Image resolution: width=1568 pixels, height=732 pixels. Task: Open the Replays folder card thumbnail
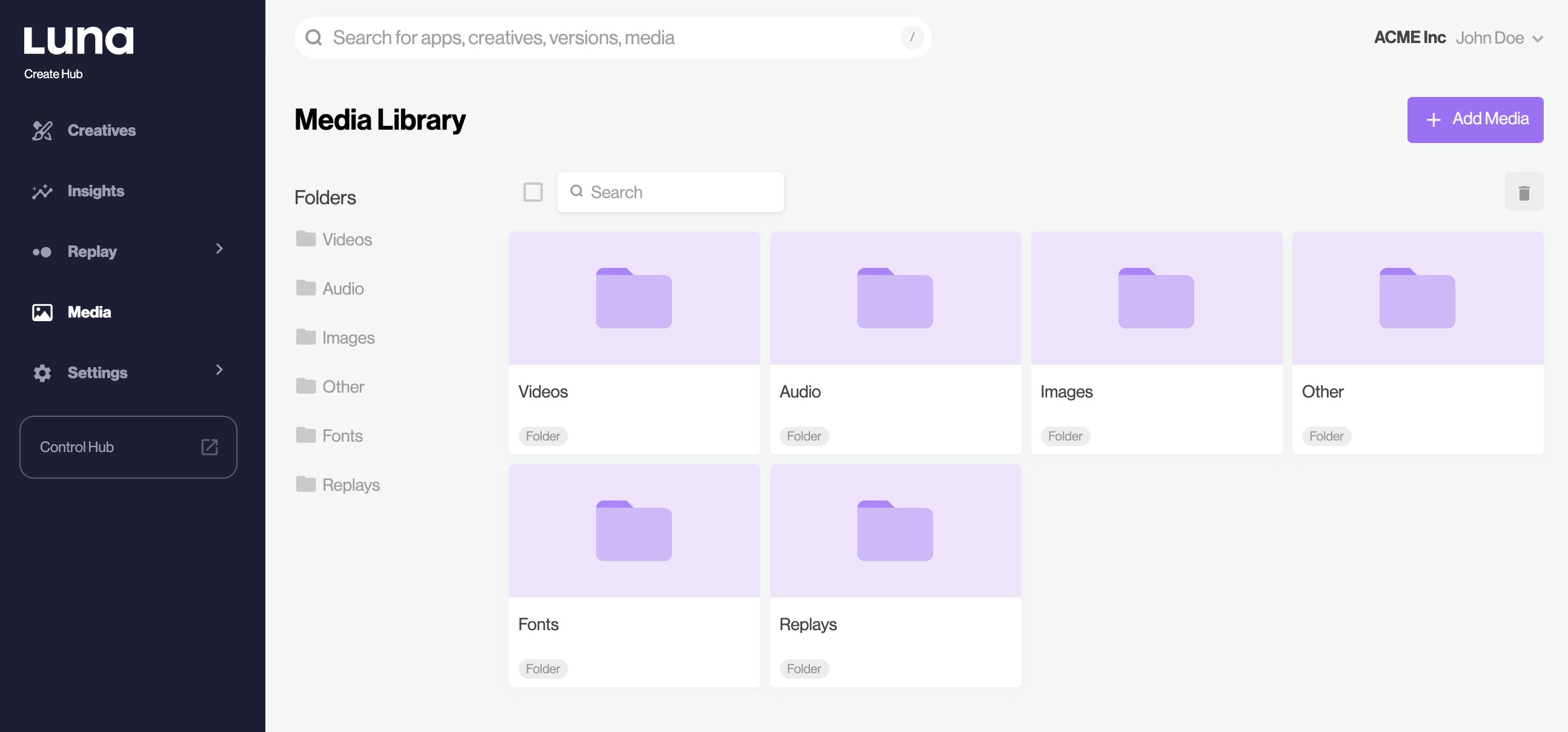pyautogui.click(x=895, y=531)
